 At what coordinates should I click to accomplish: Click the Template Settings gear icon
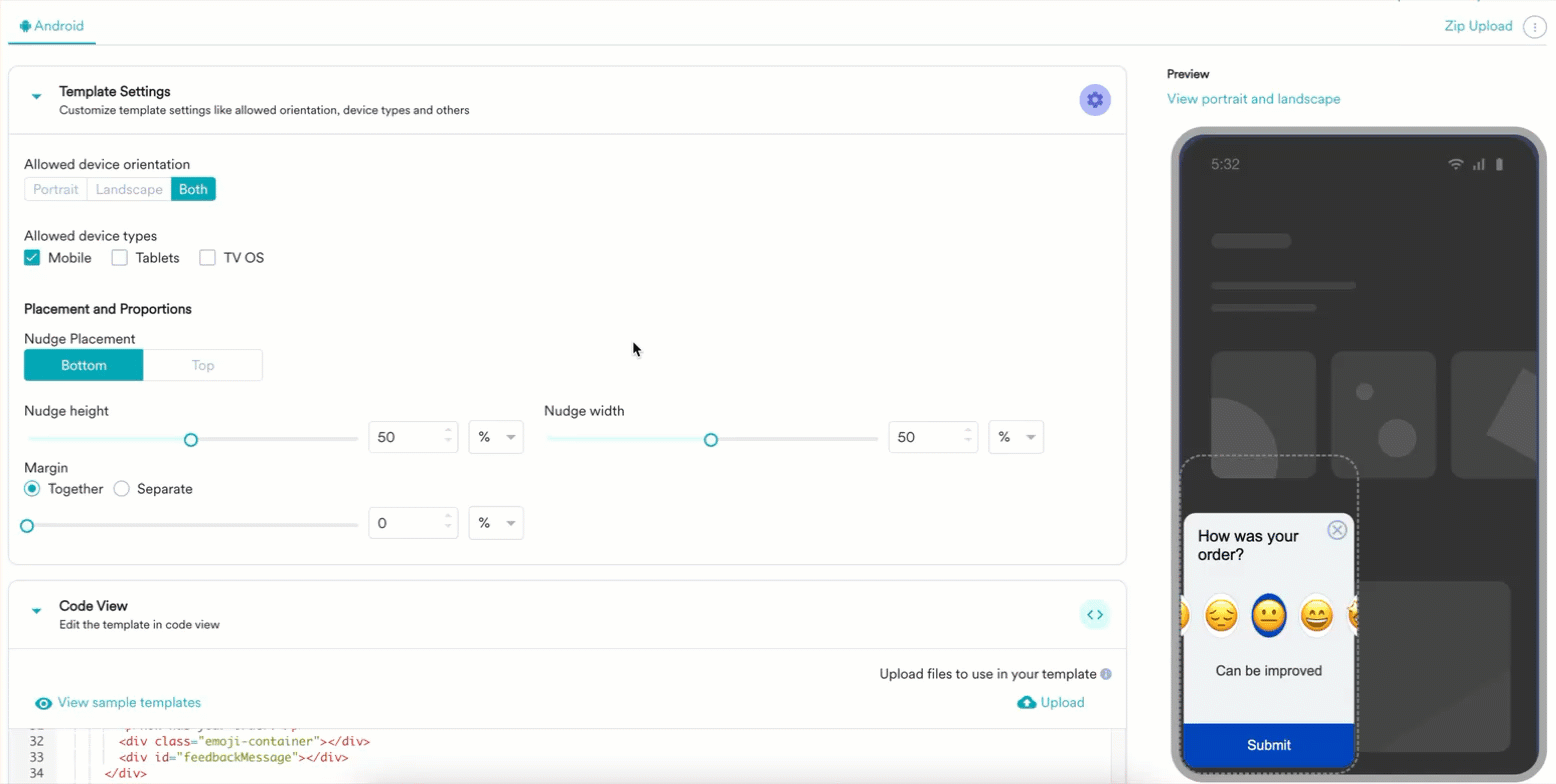(1094, 100)
